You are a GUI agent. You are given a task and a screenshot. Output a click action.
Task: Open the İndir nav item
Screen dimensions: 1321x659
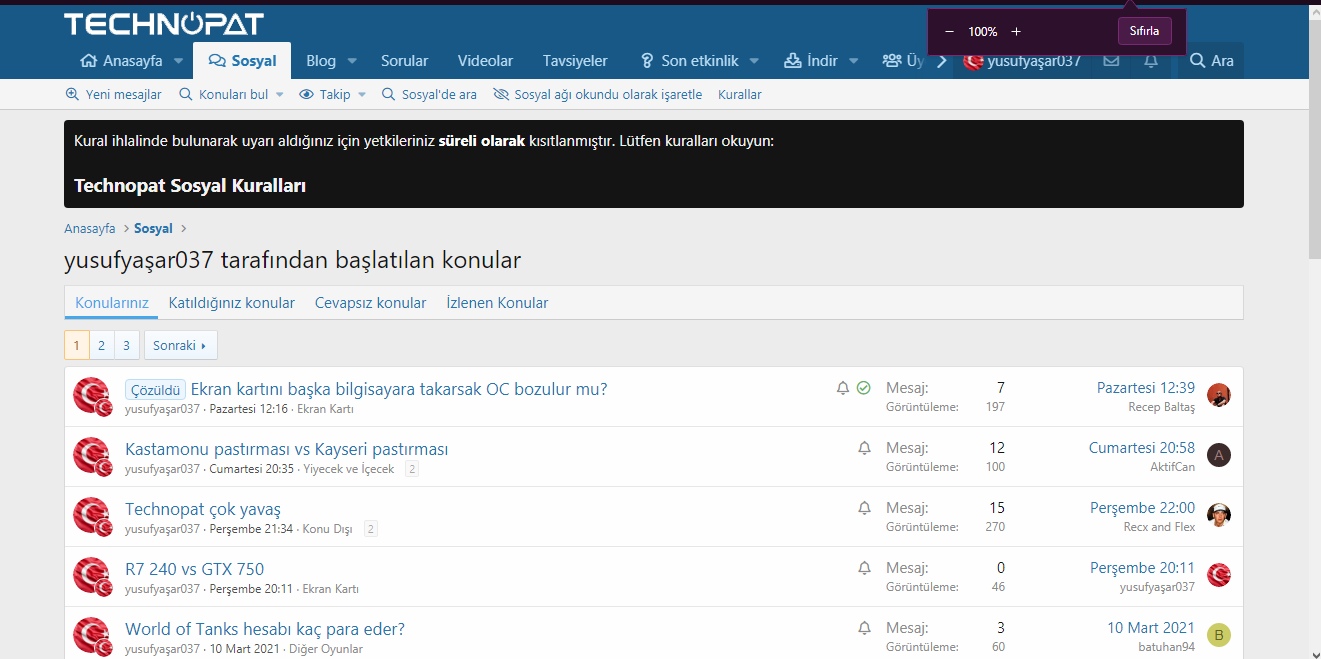[x=810, y=61]
